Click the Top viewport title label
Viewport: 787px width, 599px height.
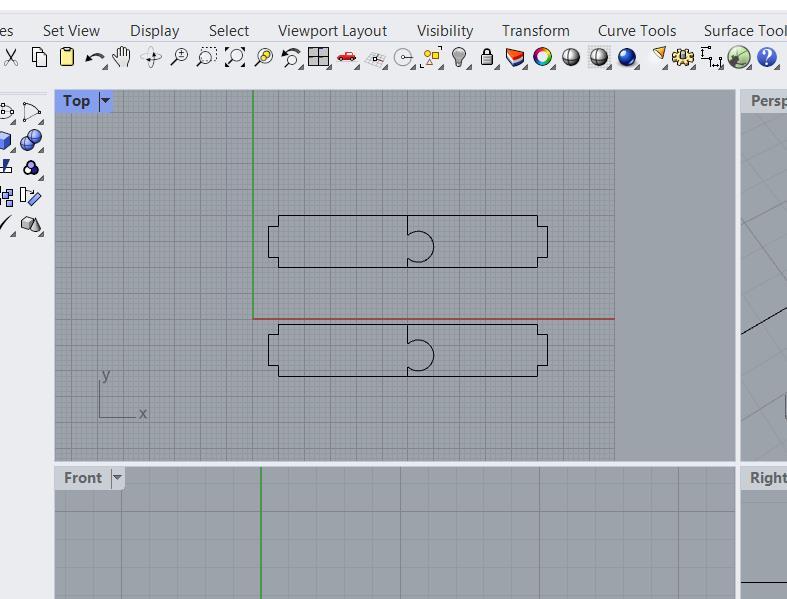click(76, 101)
